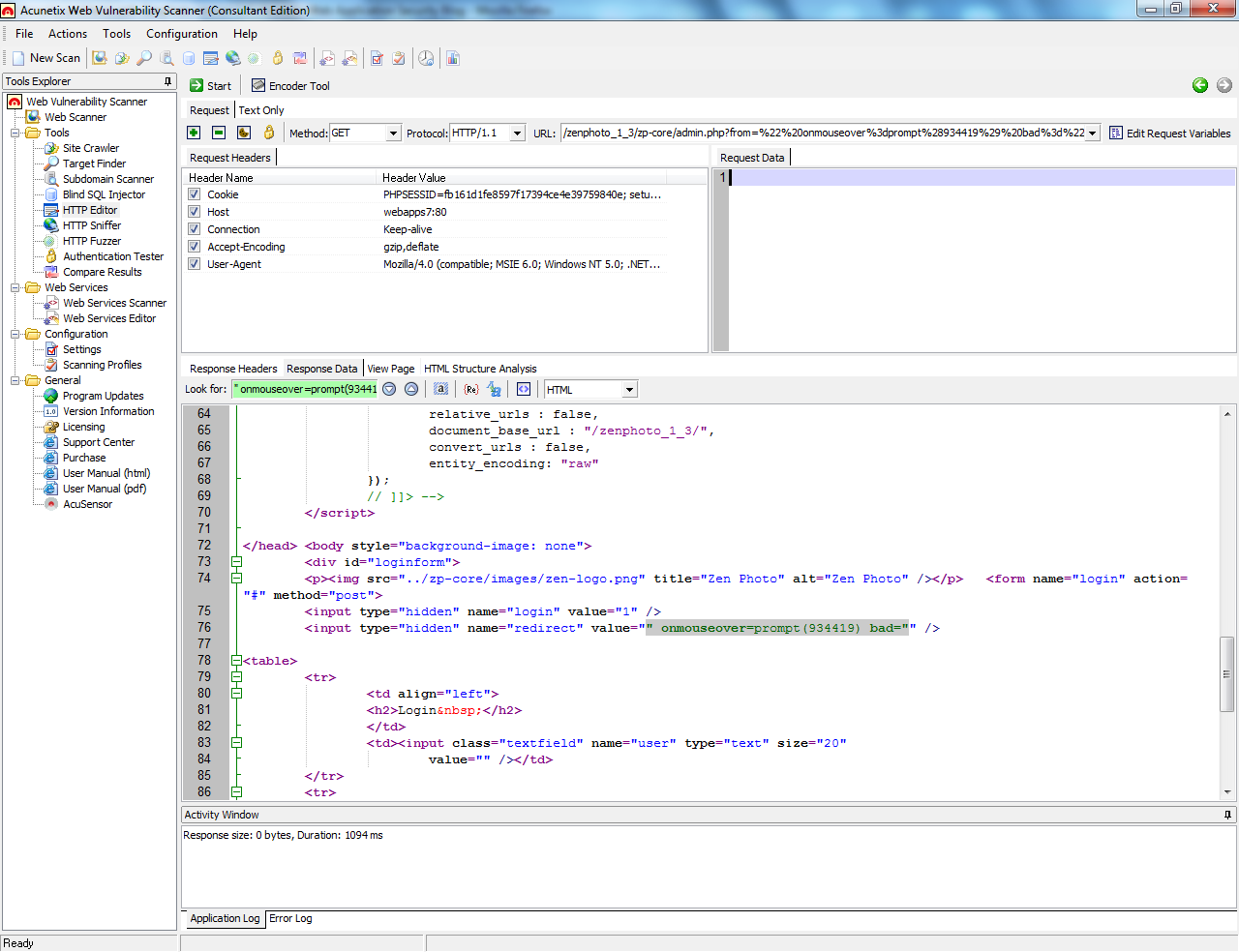Open Authentication Tester padlock toolbar icon

pyautogui.click(x=278, y=58)
